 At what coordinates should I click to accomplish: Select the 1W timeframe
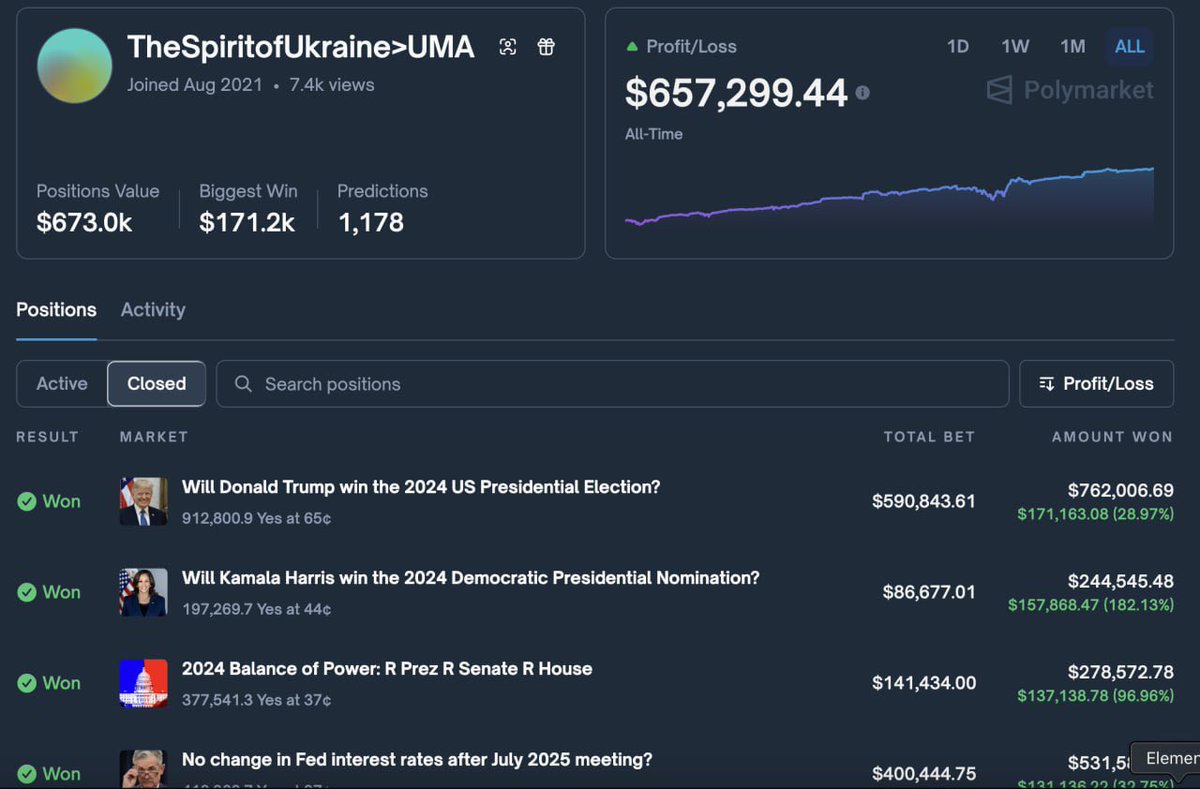tap(1015, 46)
